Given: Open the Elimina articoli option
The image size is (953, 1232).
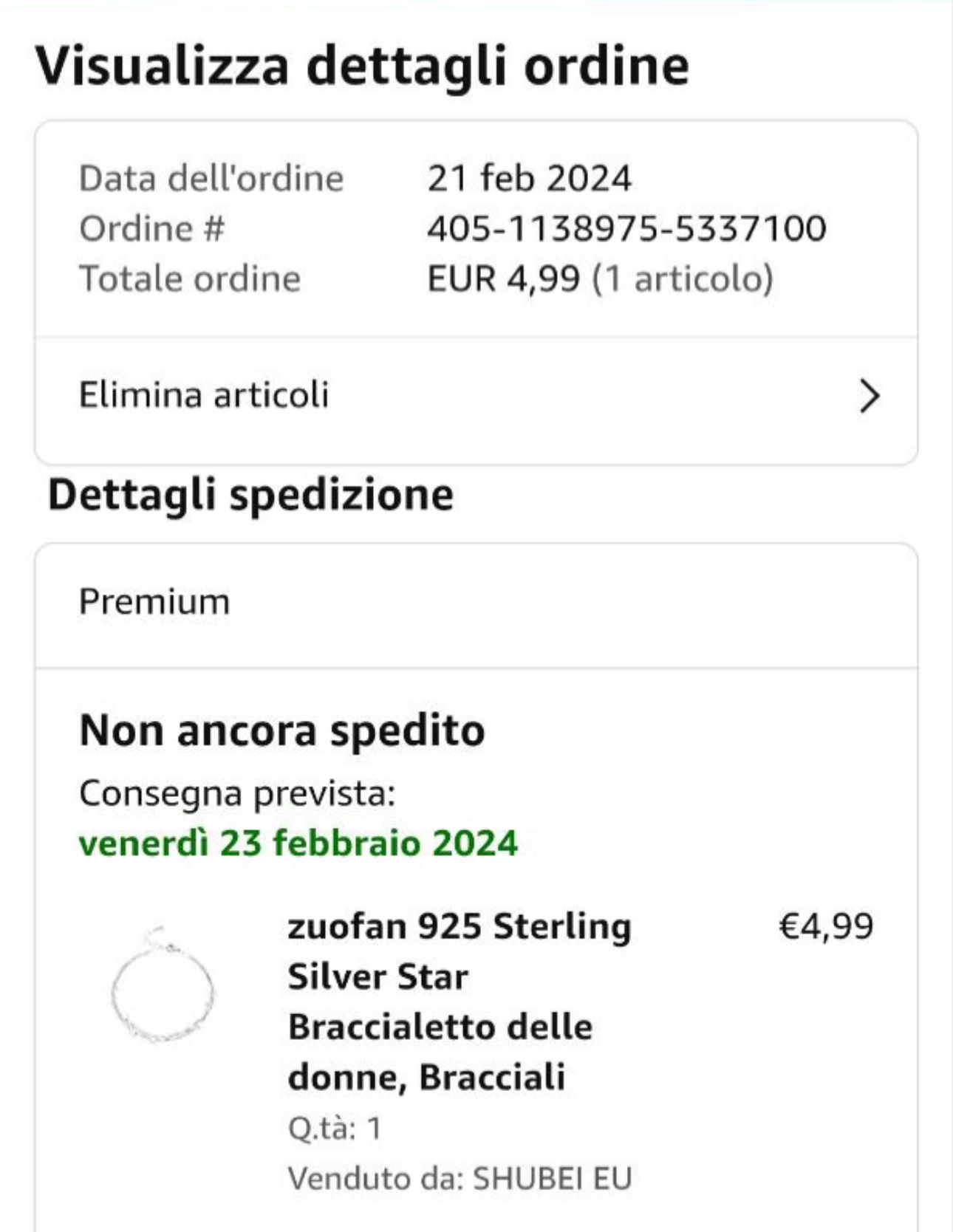Looking at the screenshot, I should [x=204, y=394].
